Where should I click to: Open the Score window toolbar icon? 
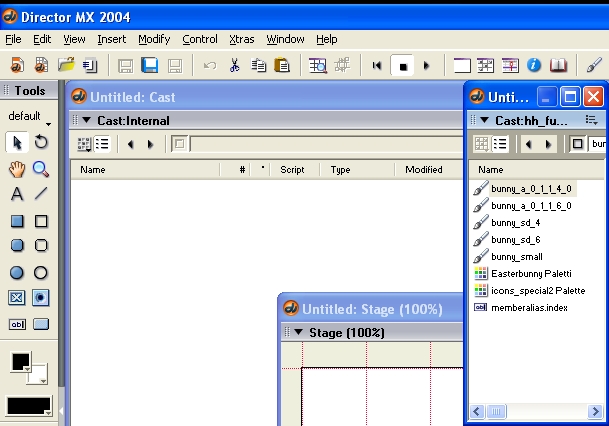pyautogui.click(x=510, y=65)
